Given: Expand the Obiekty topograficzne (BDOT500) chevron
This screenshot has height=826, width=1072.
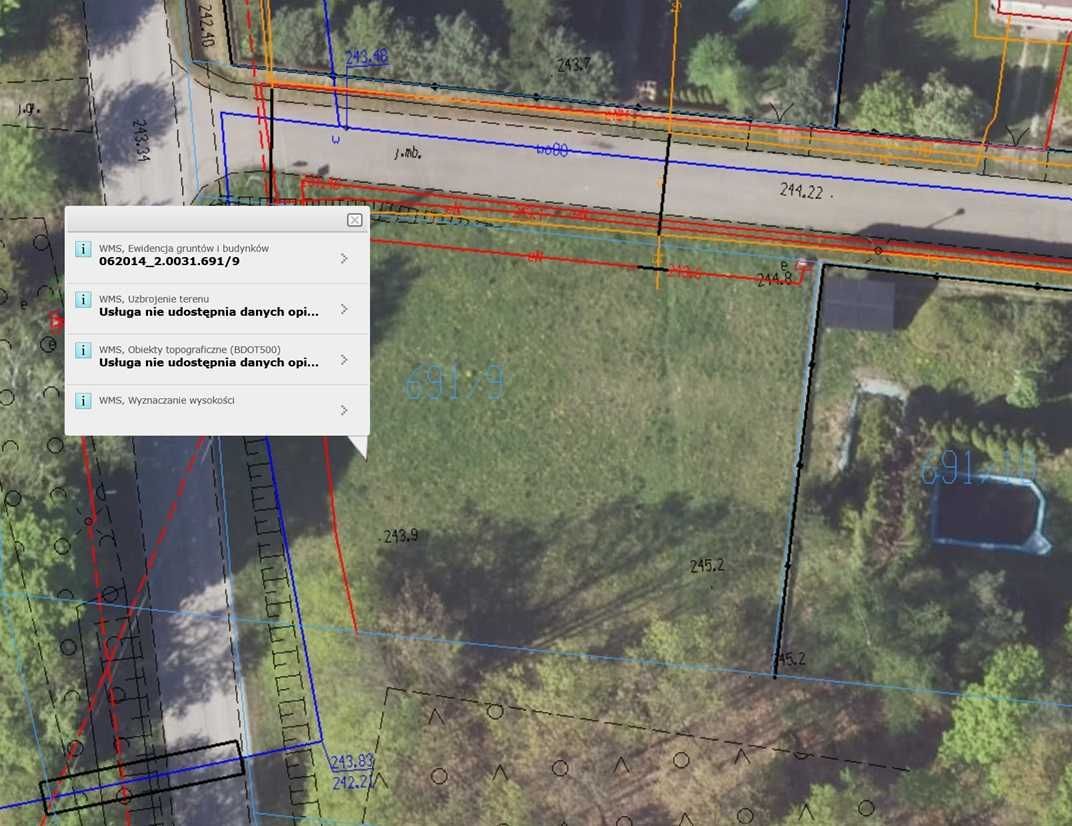Looking at the screenshot, I should (344, 360).
